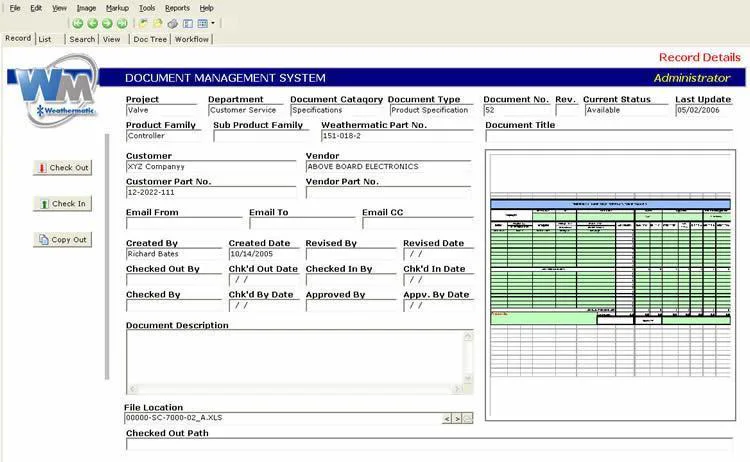
Task: Open the Tools menu
Action: click(147, 8)
